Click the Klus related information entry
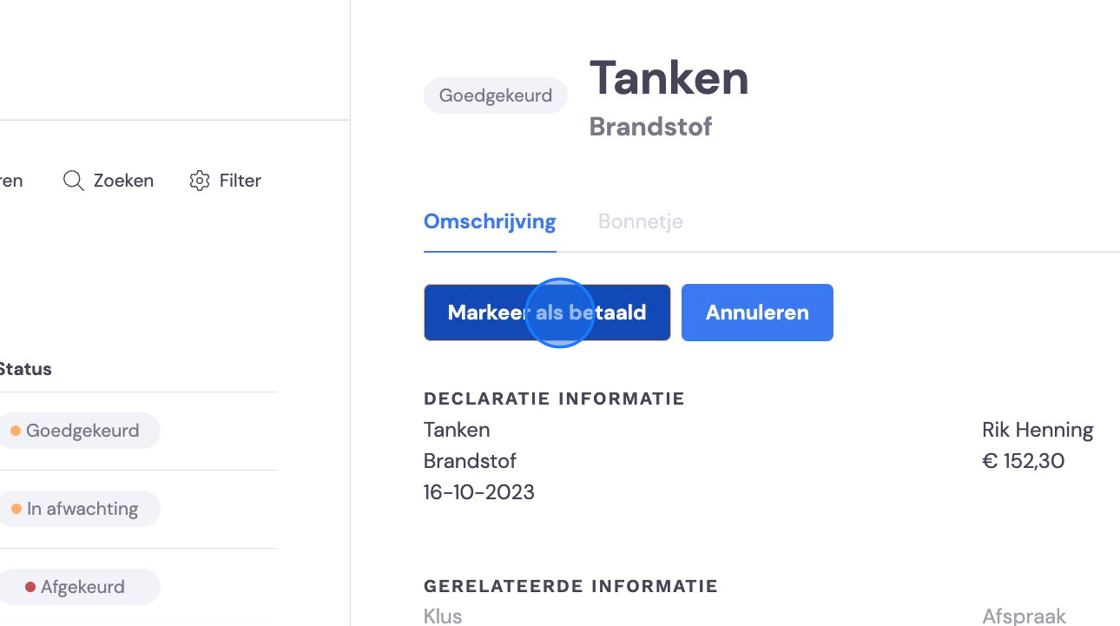This screenshot has width=1120, height=626. [x=443, y=616]
